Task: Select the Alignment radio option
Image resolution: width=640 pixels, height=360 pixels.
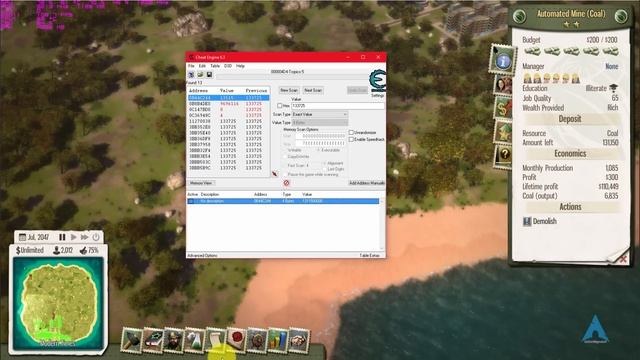Action: click(325, 163)
